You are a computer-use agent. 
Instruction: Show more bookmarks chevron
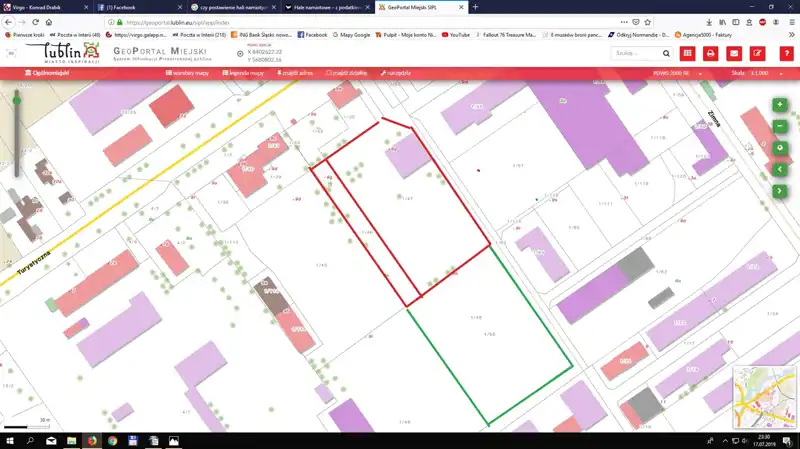791,35
